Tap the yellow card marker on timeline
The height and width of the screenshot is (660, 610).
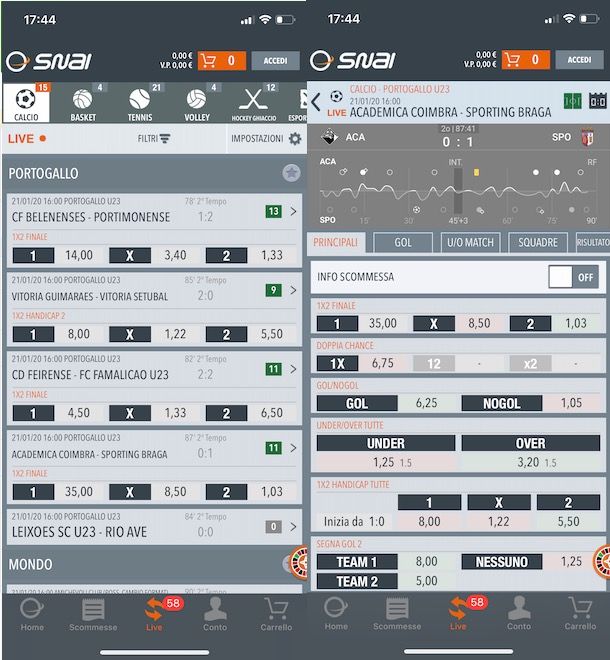coord(477,172)
